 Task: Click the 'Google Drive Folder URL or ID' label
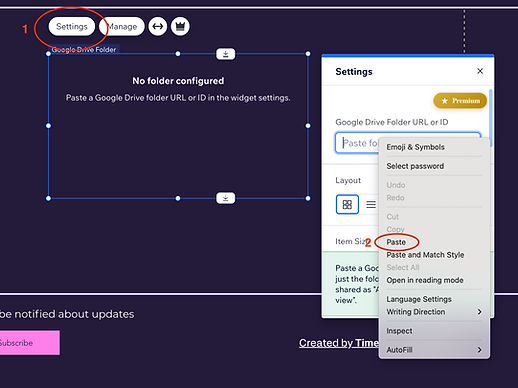392,122
